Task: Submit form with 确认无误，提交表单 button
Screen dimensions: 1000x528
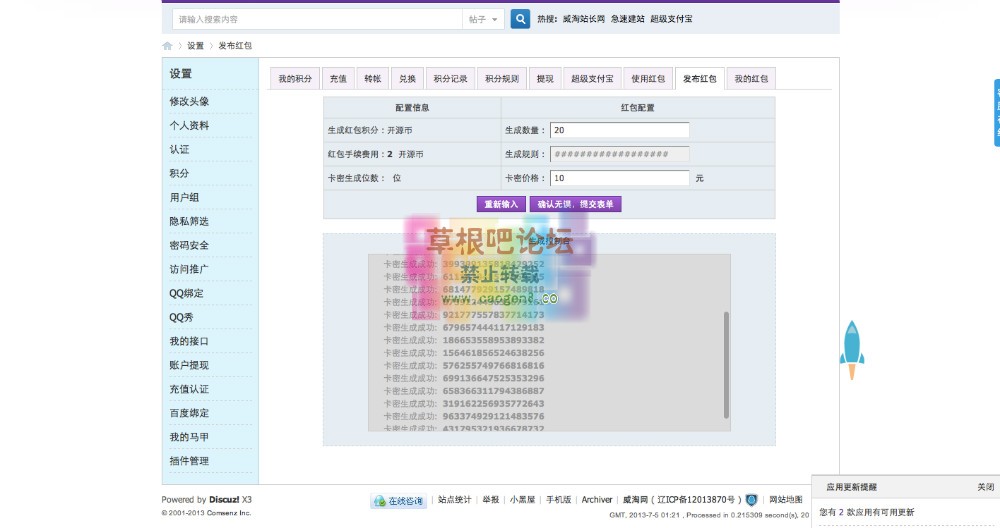Action: click(576, 204)
